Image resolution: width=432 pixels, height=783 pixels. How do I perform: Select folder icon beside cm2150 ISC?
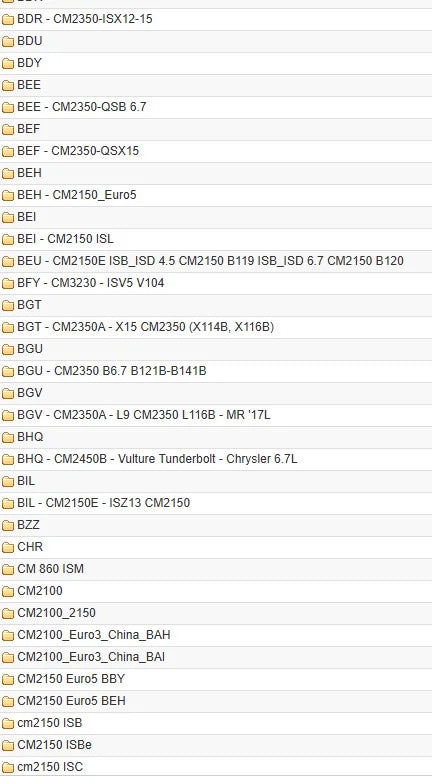click(8, 767)
